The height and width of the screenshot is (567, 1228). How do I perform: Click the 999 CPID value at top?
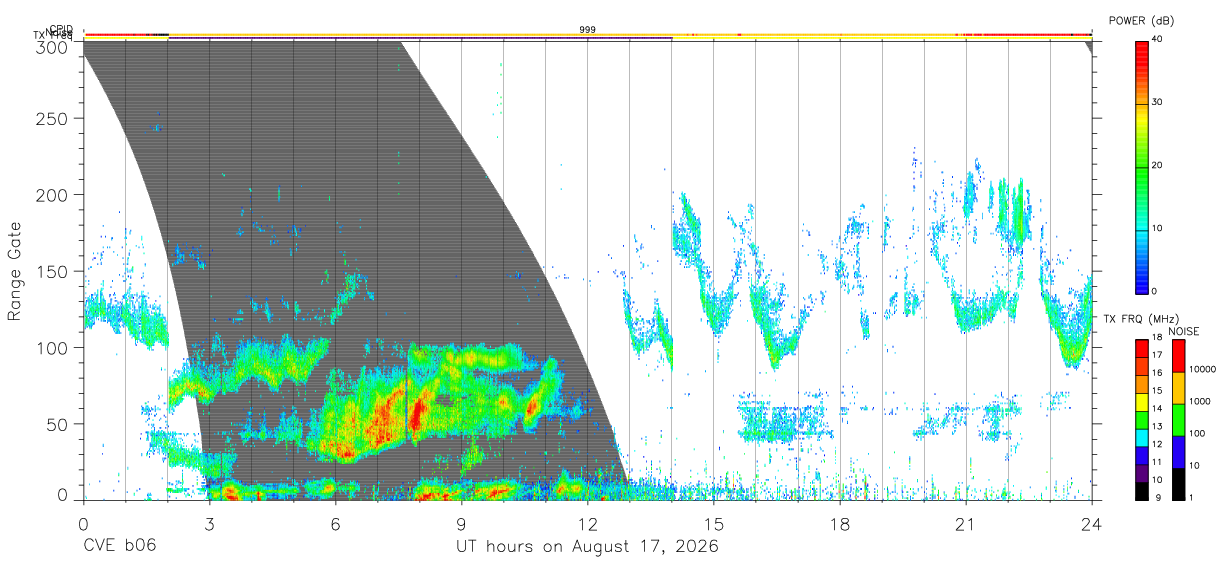point(587,30)
